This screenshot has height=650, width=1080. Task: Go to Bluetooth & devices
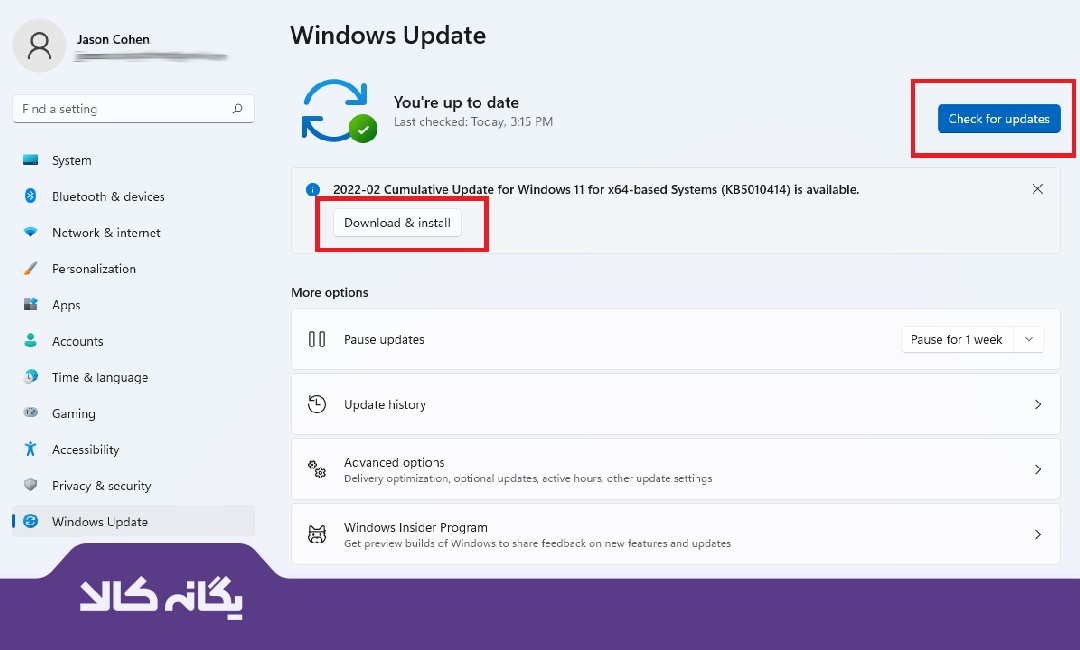tap(134, 196)
